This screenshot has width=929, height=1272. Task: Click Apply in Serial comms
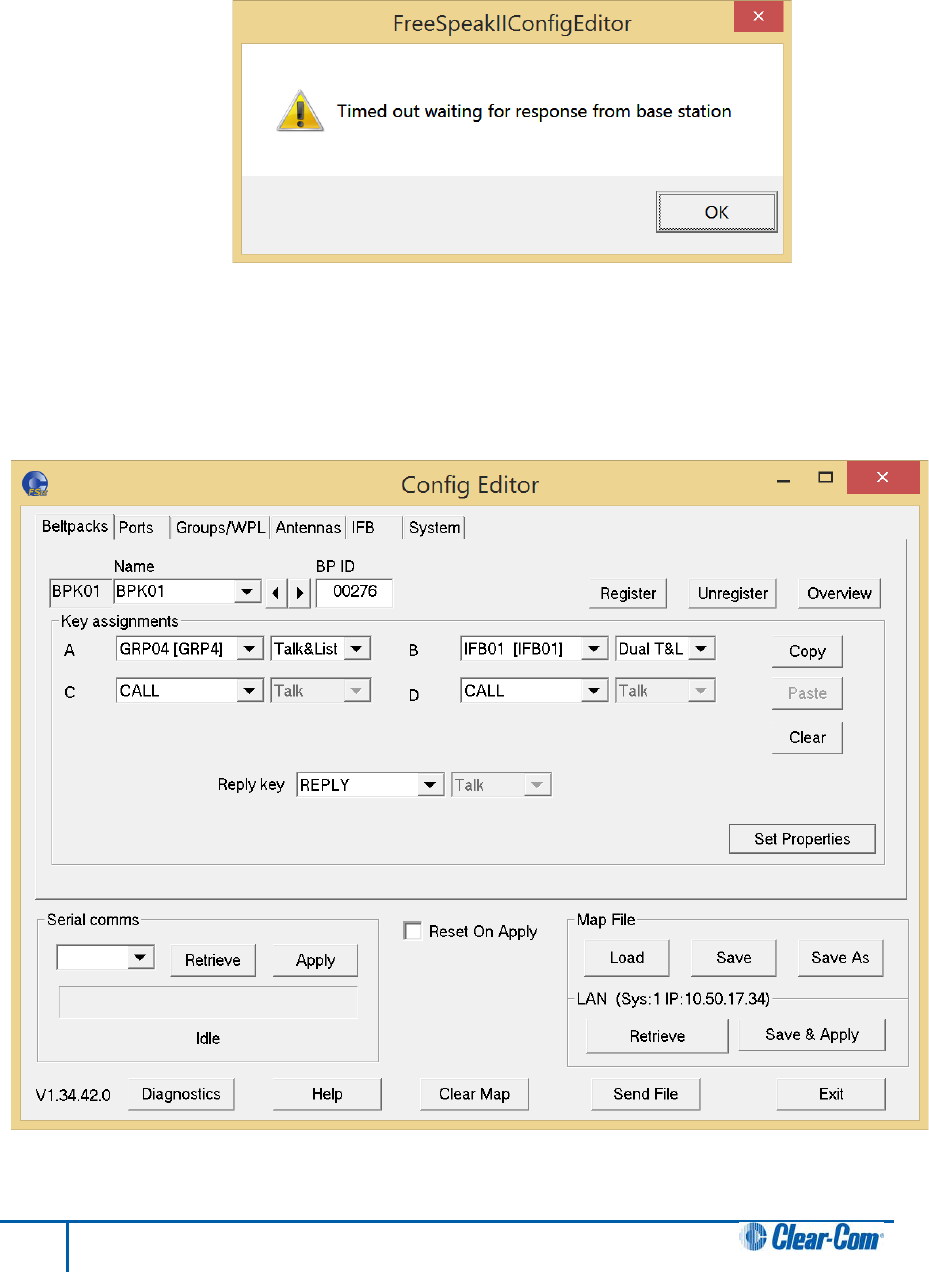tap(315, 960)
